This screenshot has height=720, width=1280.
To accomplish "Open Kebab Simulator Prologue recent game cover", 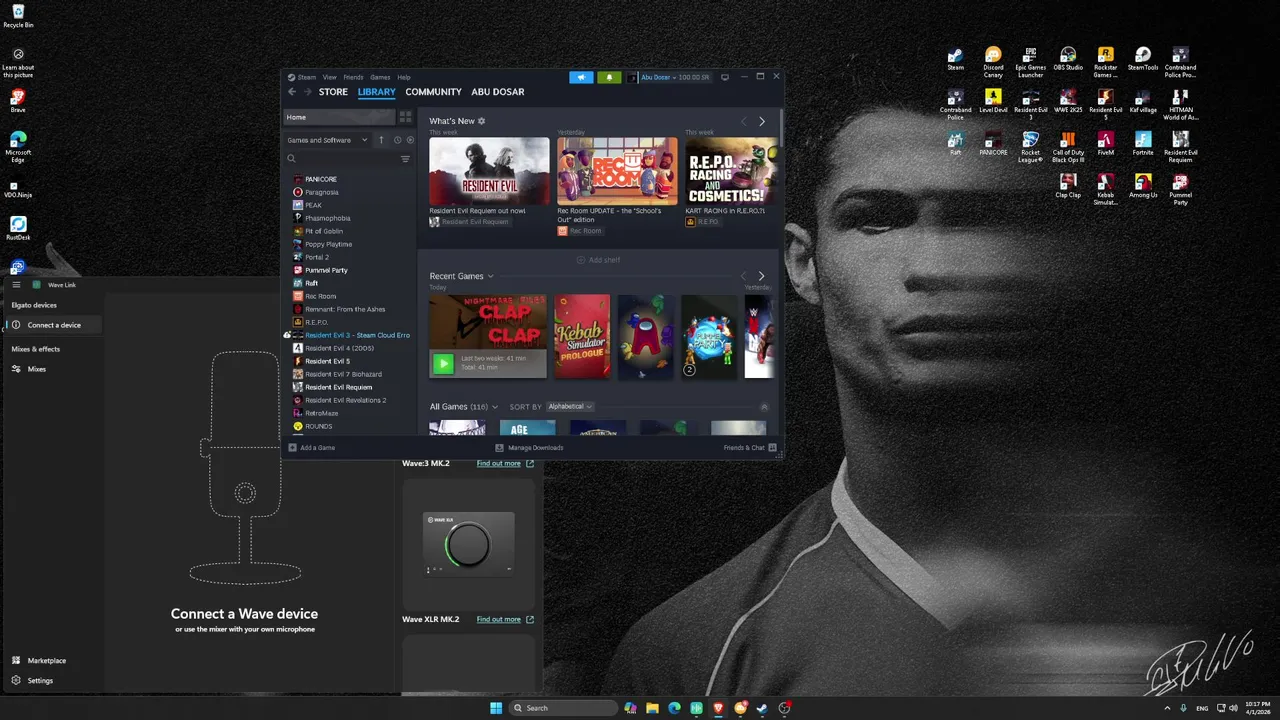I will click(582, 336).
